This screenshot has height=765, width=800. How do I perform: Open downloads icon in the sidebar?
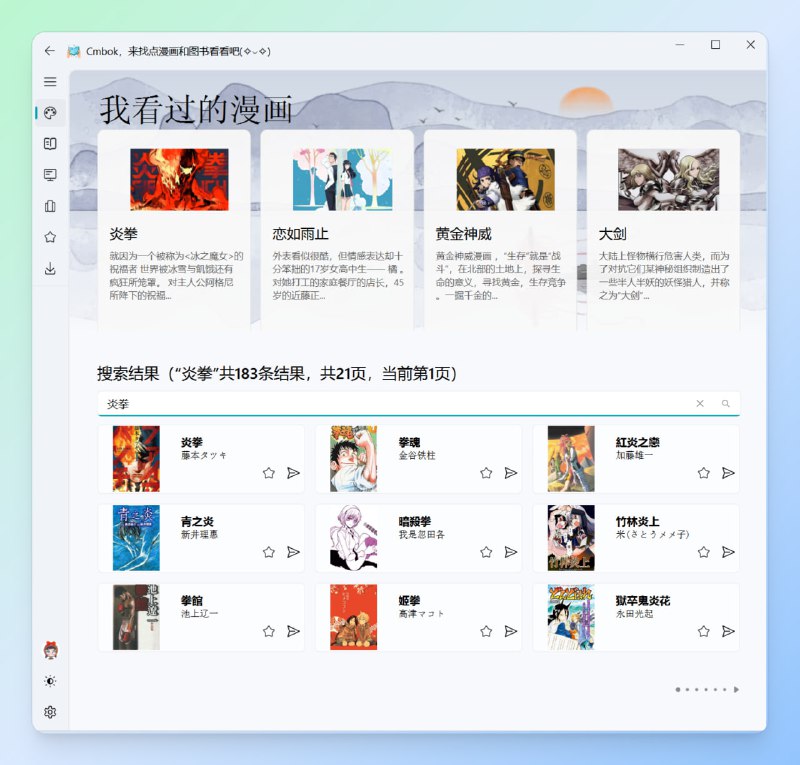50,268
